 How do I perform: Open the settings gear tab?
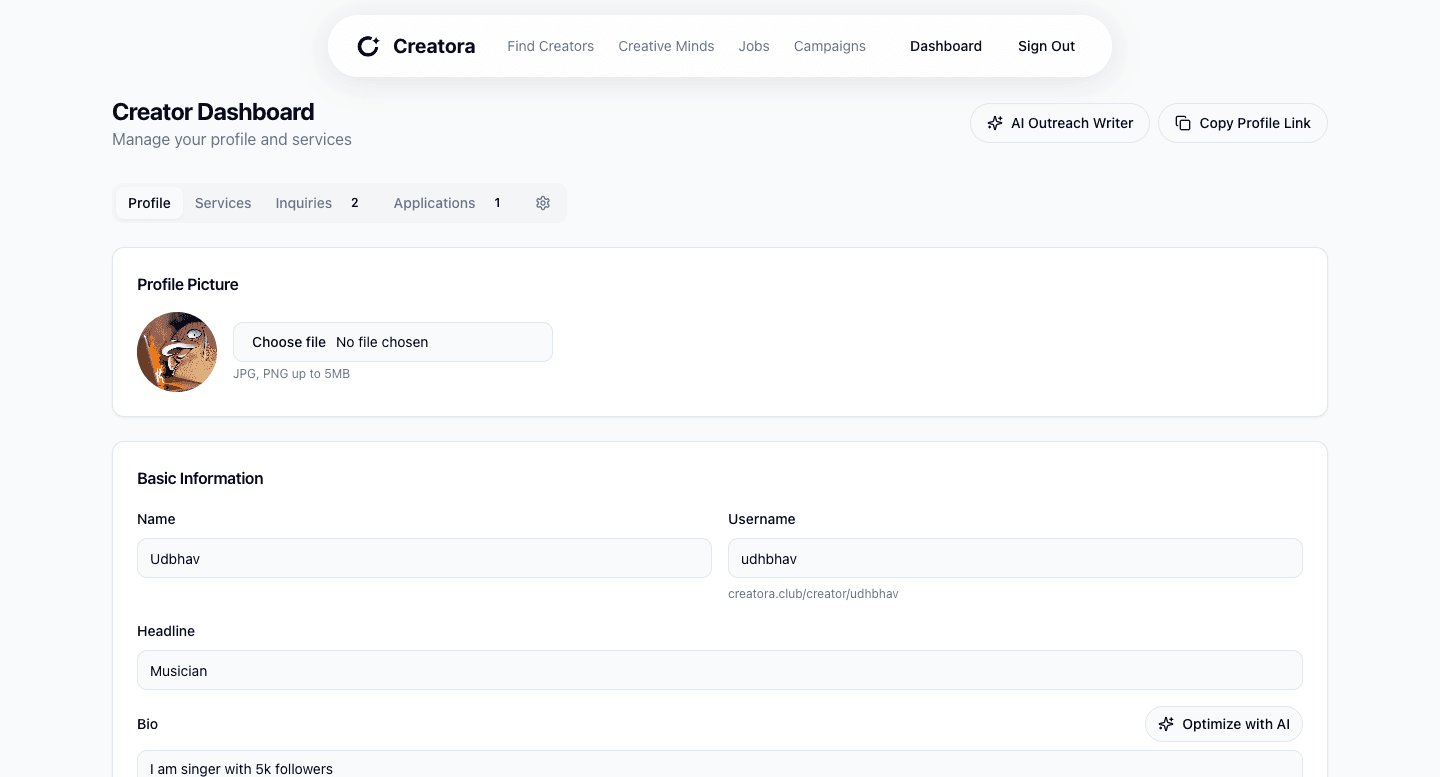(543, 203)
